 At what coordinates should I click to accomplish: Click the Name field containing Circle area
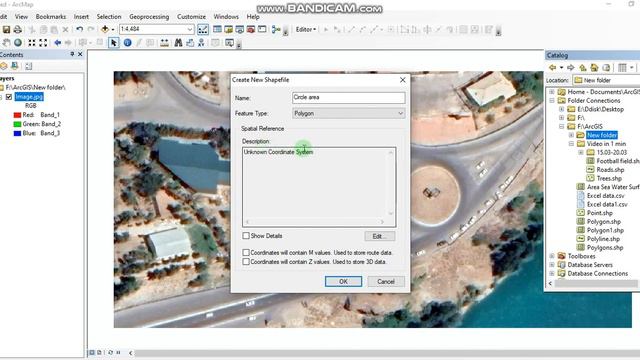pyautogui.click(x=349, y=98)
